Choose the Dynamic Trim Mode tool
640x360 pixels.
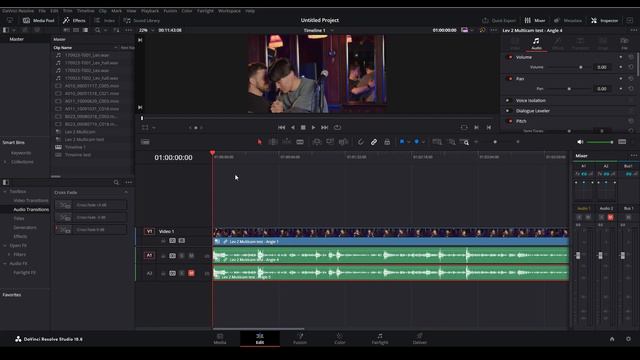pyautogui.click(x=287, y=142)
